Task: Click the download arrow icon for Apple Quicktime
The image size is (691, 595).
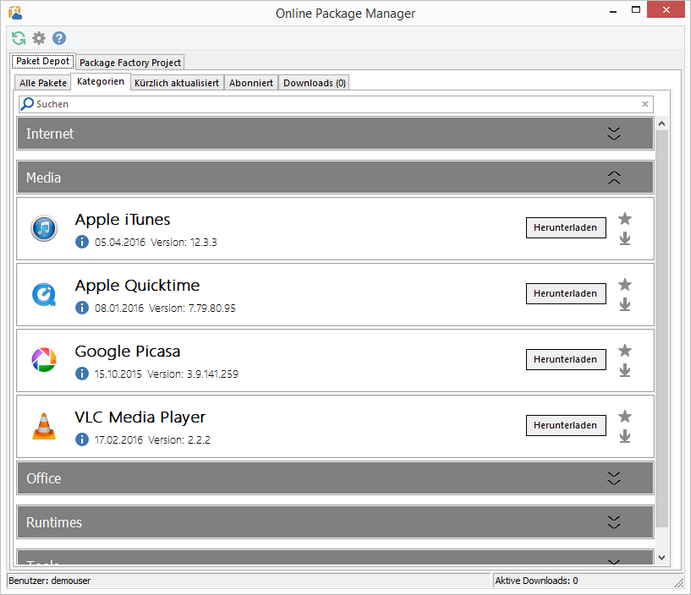Action: (625, 304)
